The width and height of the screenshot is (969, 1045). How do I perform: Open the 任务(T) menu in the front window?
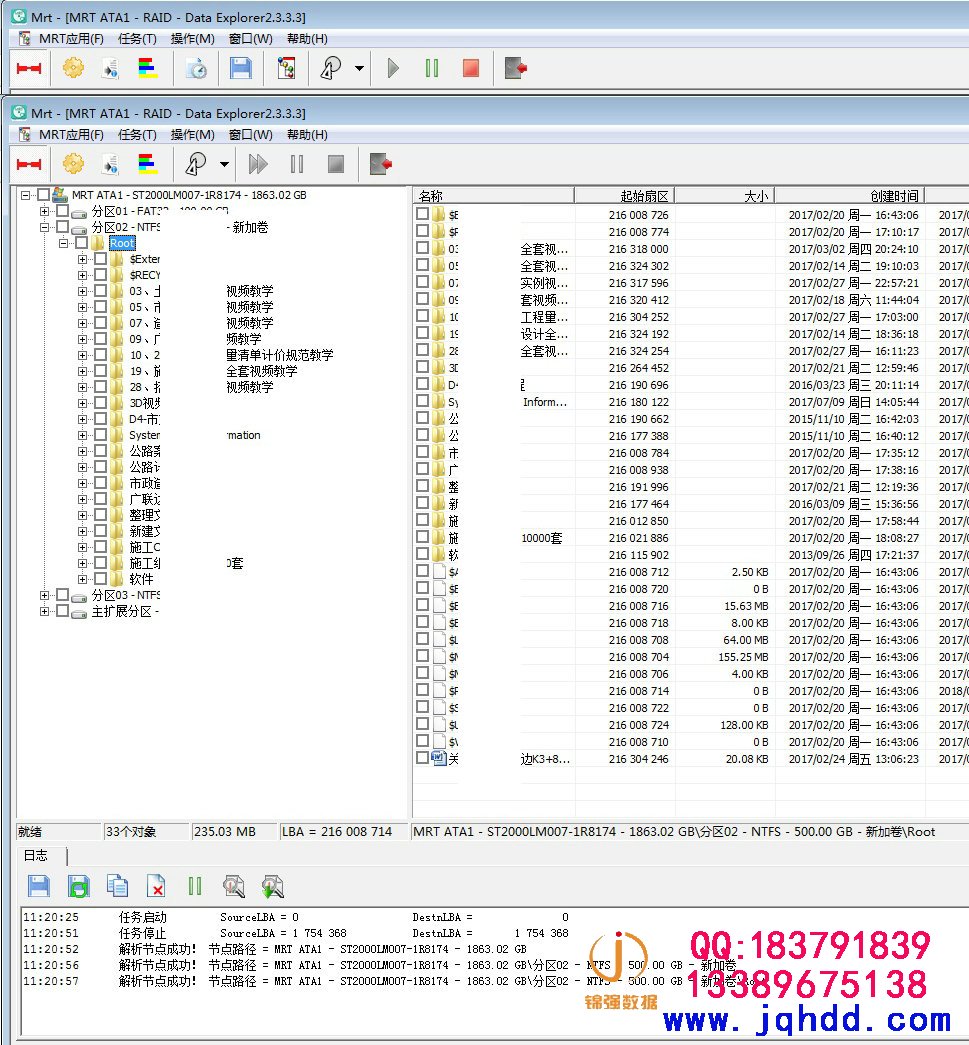coord(137,135)
